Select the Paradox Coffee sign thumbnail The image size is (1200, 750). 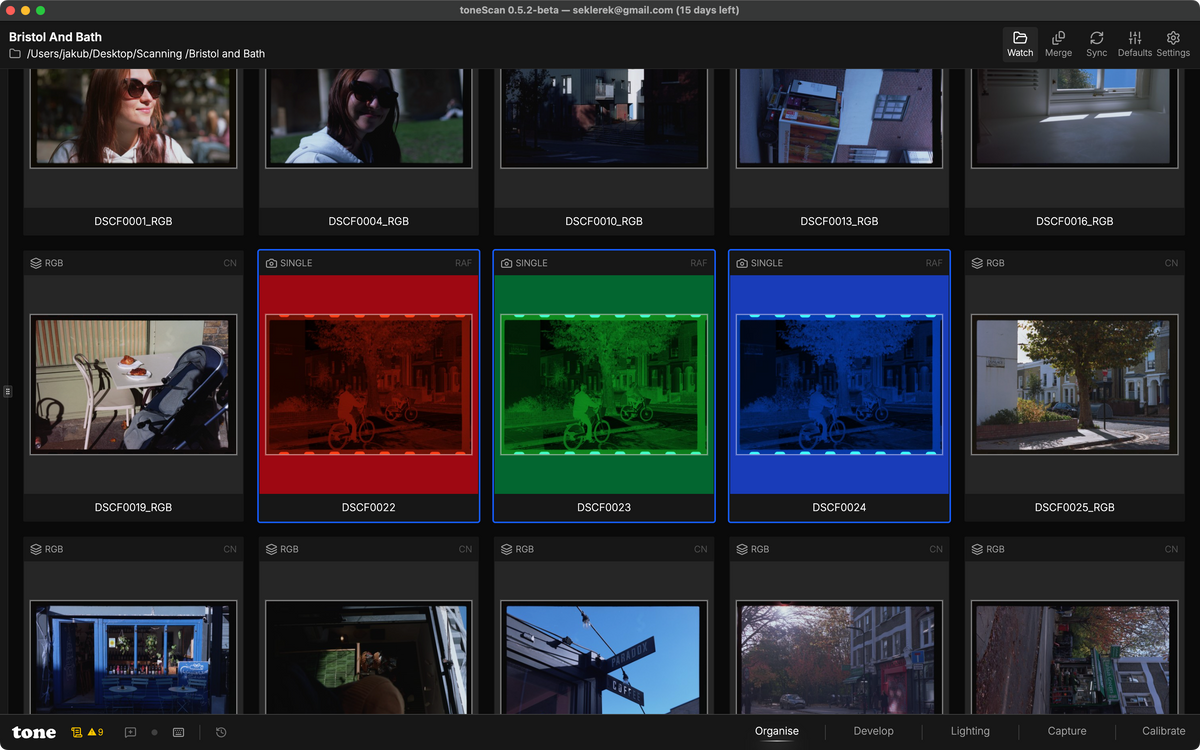(604, 657)
